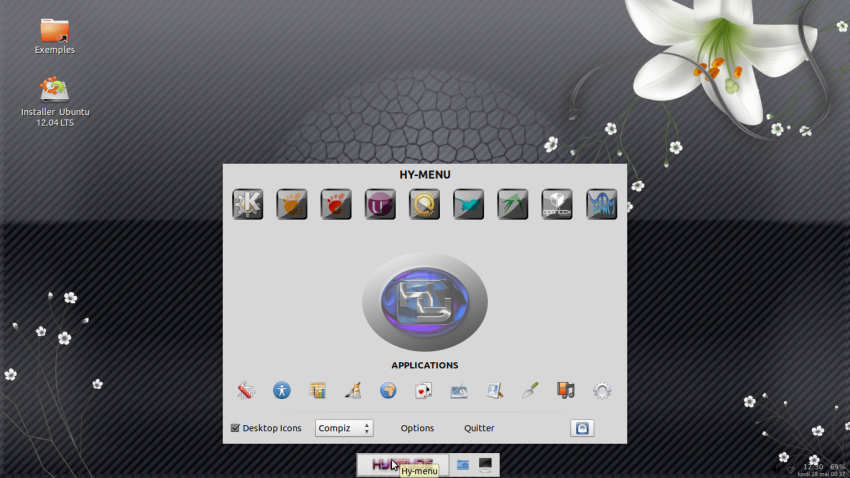Viewport: 850px width, 478px height.
Task: Open the Internet category globe icon
Action: 388,391
